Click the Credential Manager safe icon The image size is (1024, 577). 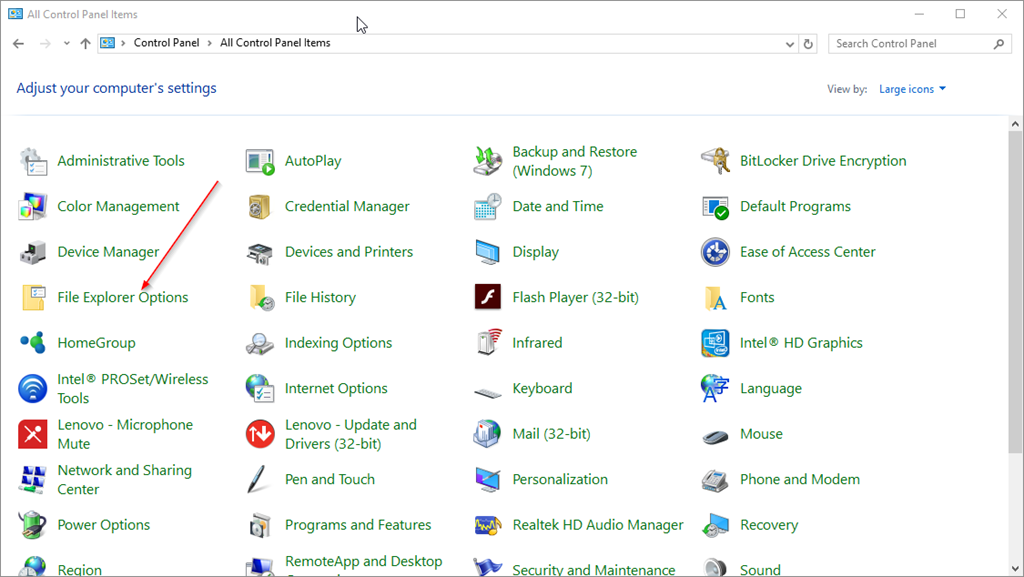click(260, 207)
